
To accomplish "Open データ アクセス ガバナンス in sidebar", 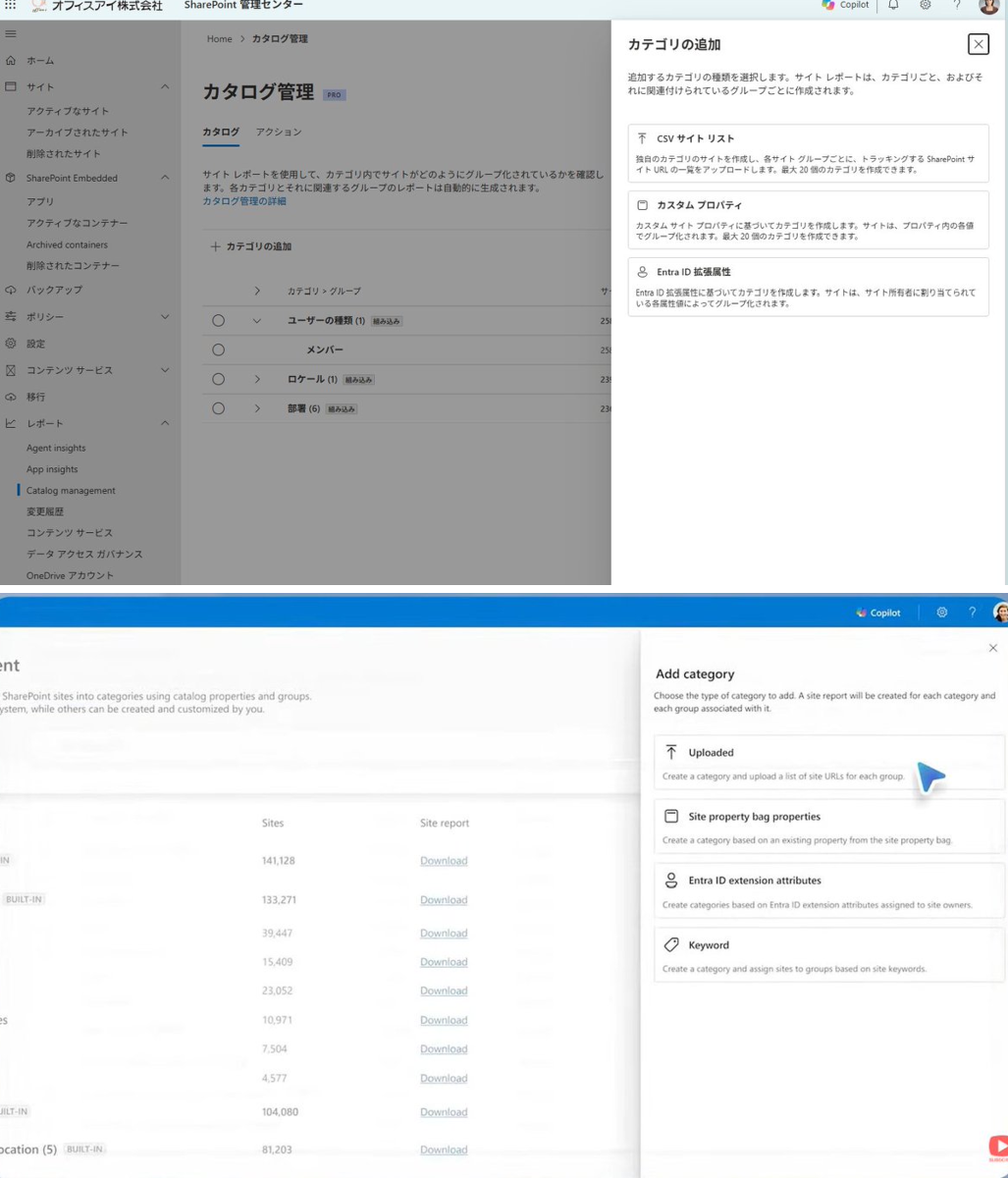I will [84, 554].
